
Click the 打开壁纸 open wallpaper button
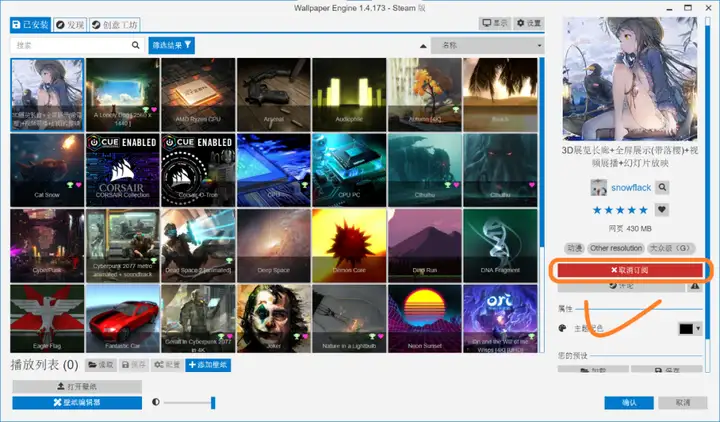click(x=77, y=386)
